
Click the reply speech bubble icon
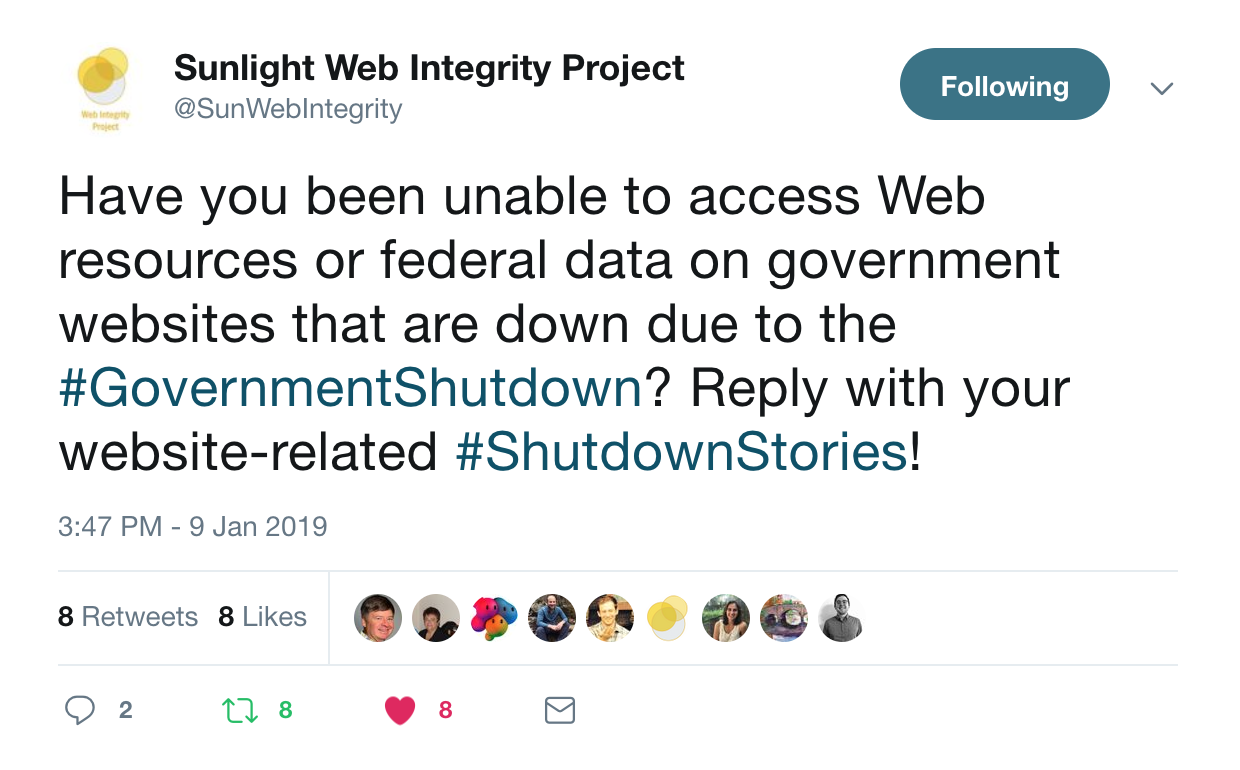point(80,710)
